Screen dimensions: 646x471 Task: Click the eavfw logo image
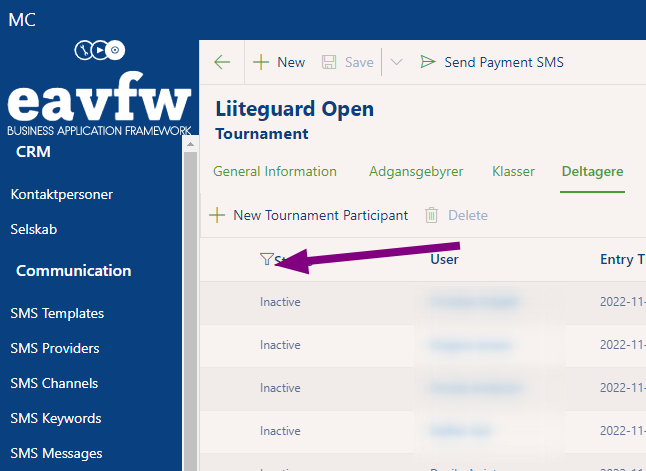tap(99, 88)
